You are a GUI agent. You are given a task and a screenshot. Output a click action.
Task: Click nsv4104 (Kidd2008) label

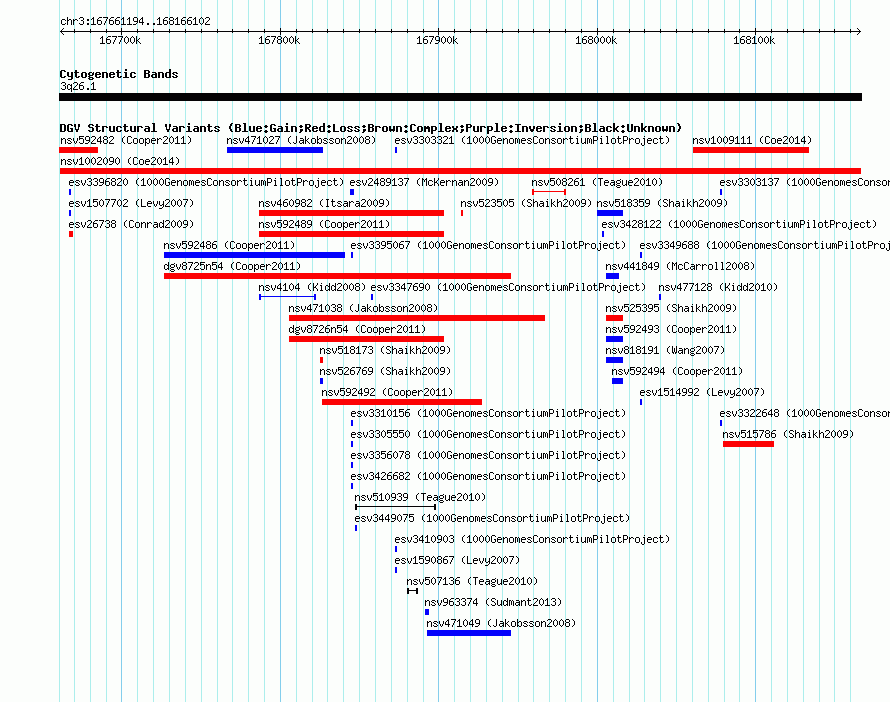coord(312,287)
